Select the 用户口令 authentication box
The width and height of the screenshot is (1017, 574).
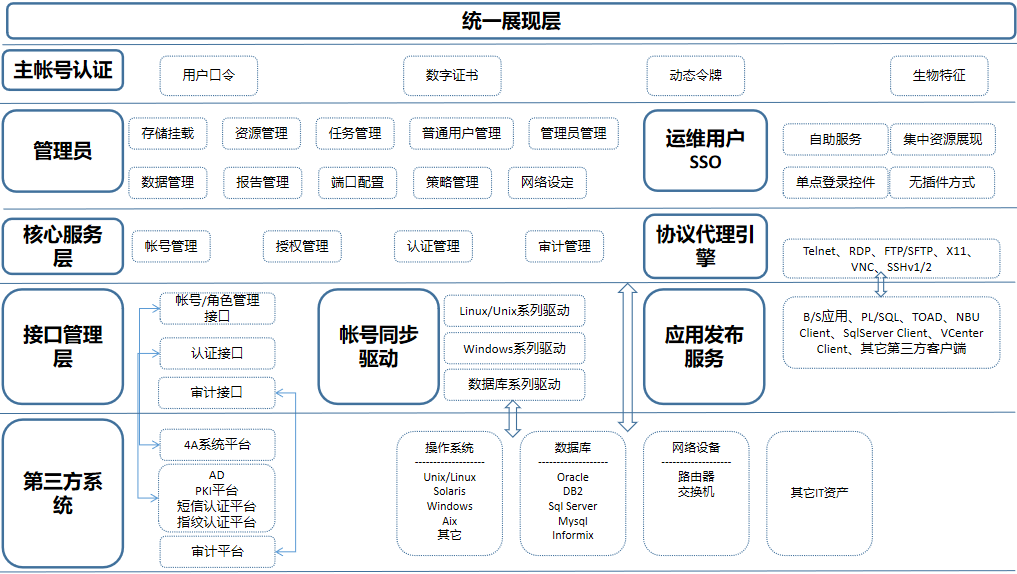pyautogui.click(x=209, y=75)
